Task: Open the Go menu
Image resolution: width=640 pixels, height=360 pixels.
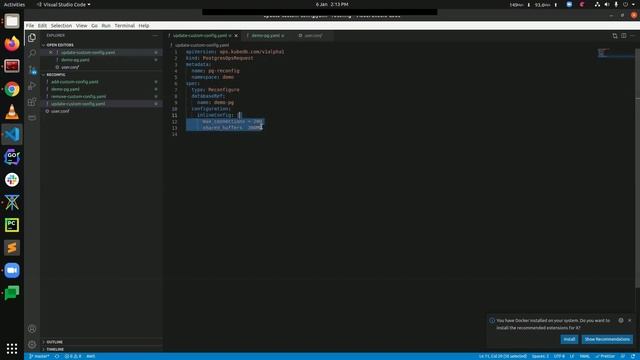Action: [x=94, y=25]
